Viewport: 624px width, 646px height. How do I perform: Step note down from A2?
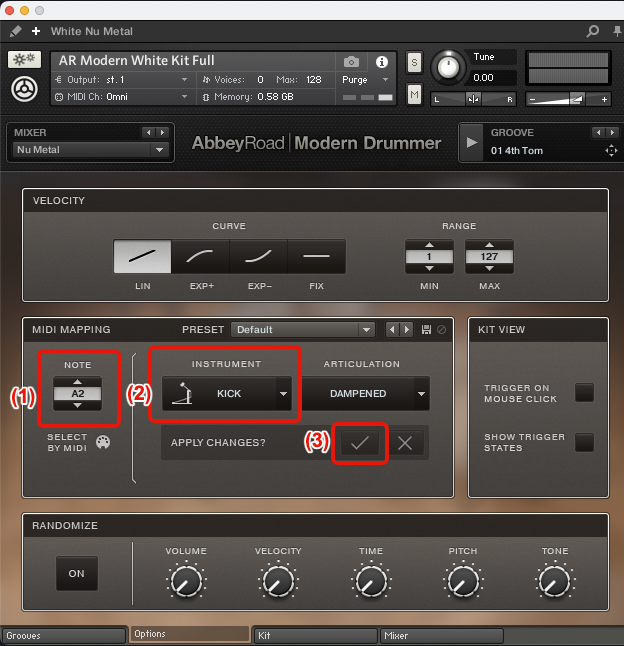point(77,405)
